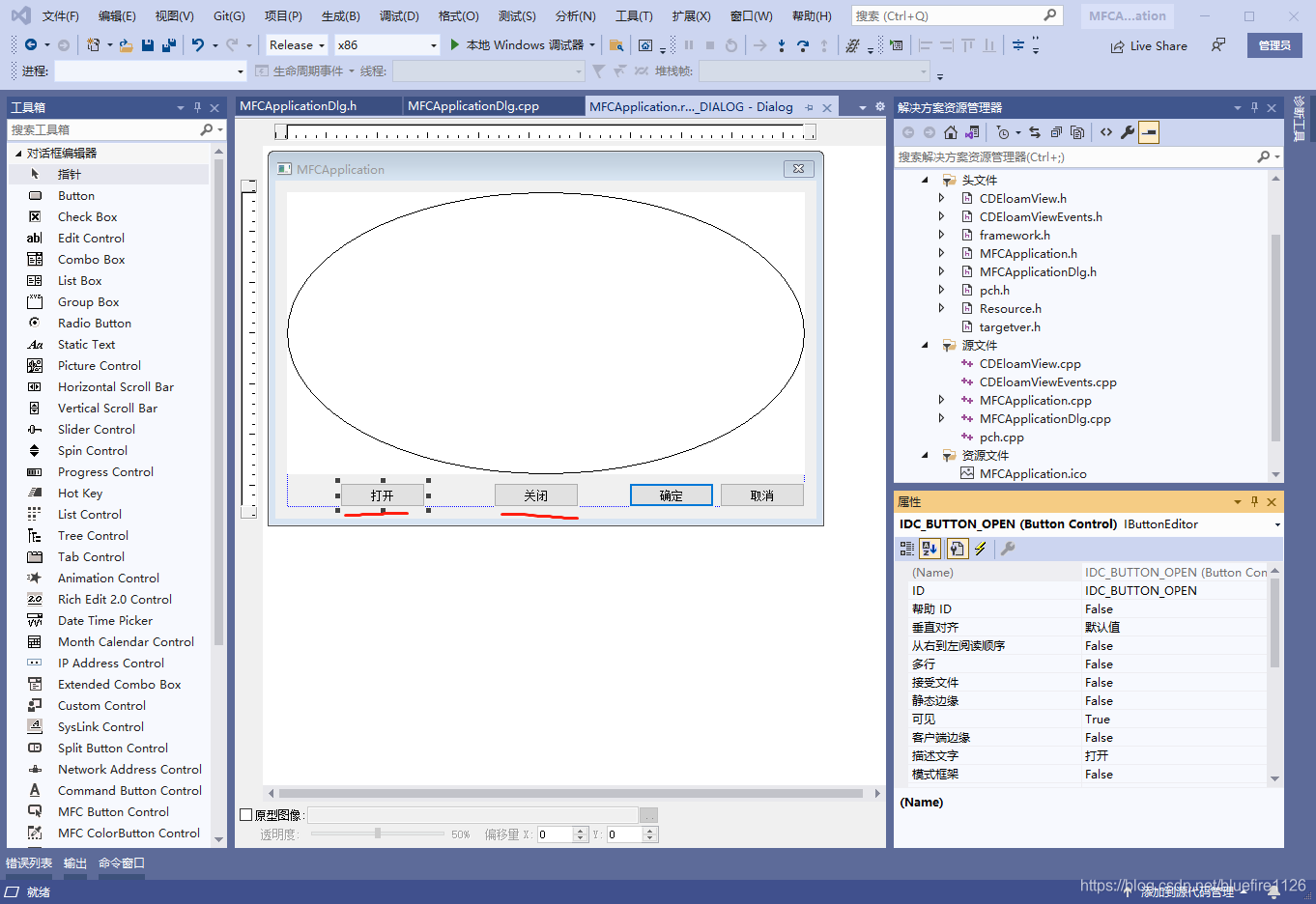Screen dimensions: 1316x904
Task: Toggle the prototype image checkbox
Action: 246,815
